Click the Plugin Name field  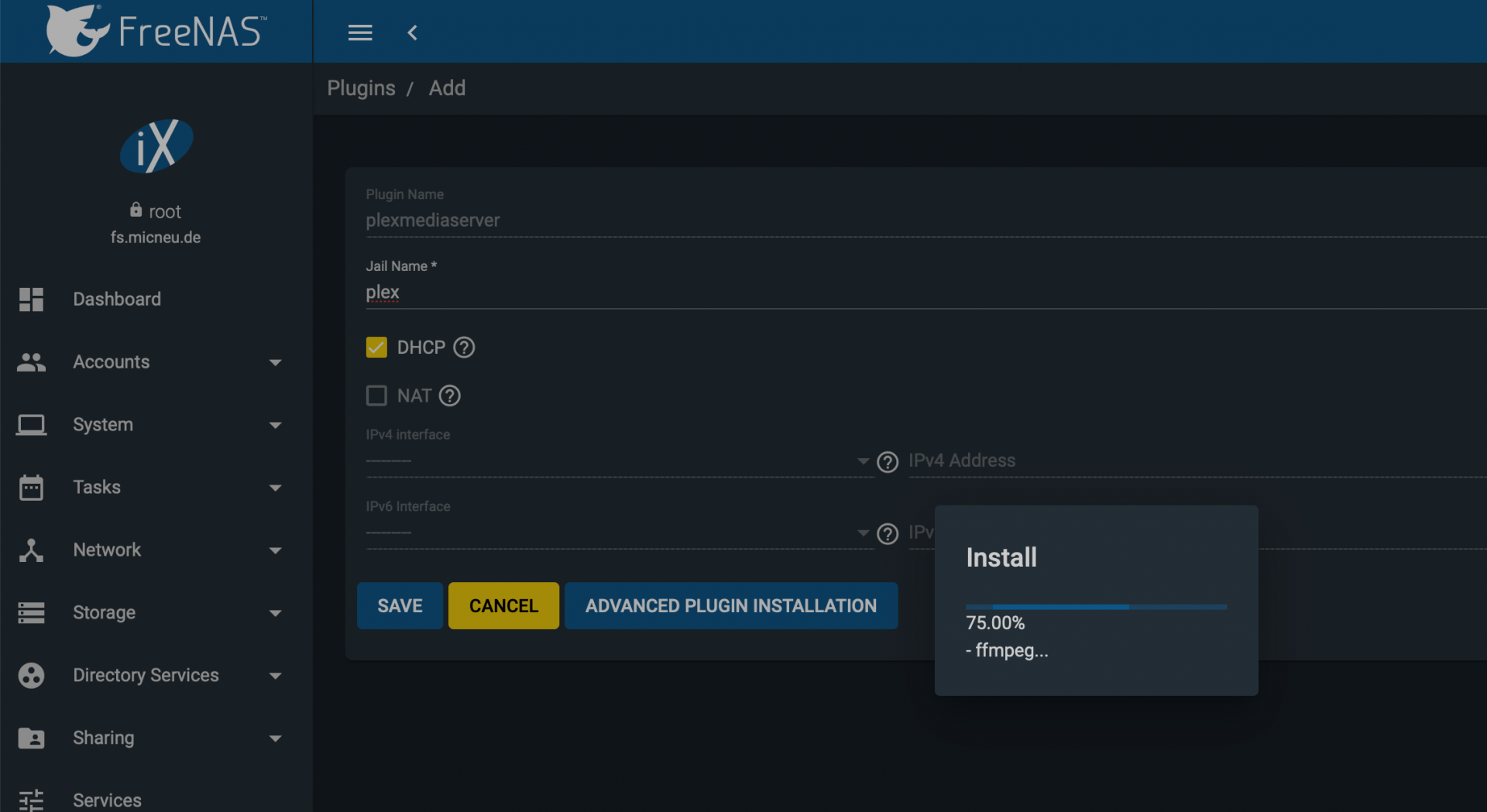coord(926,221)
